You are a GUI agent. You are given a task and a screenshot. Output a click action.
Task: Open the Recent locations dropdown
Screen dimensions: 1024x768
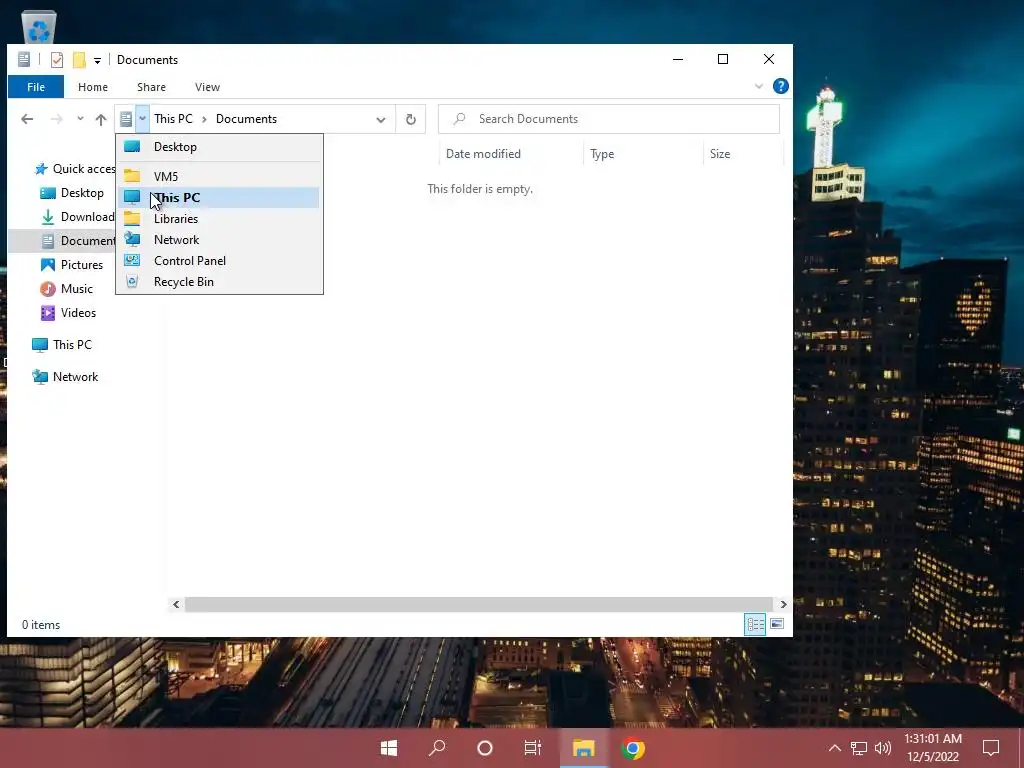[x=80, y=119]
